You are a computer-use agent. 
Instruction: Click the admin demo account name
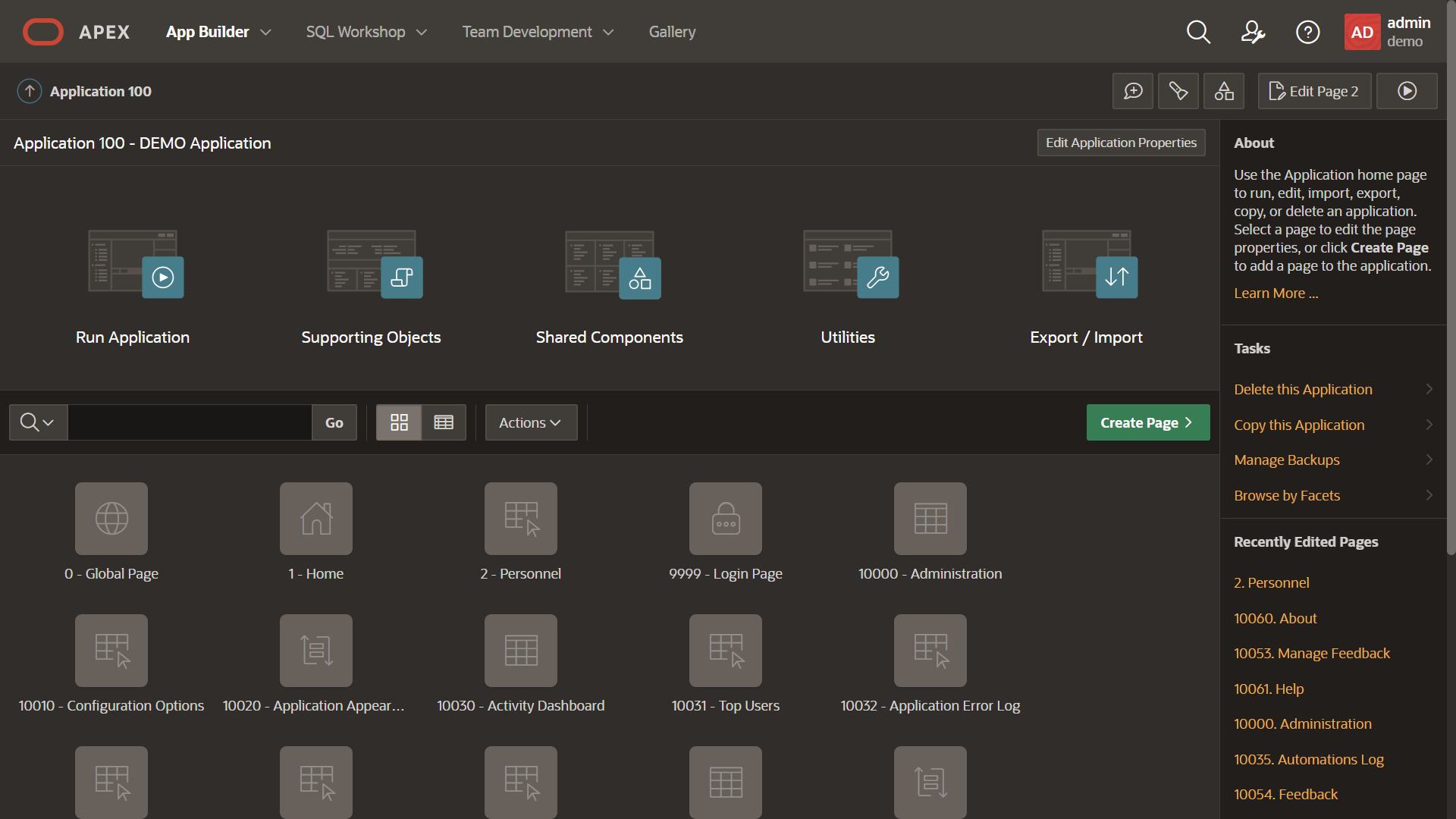[x=1408, y=32]
